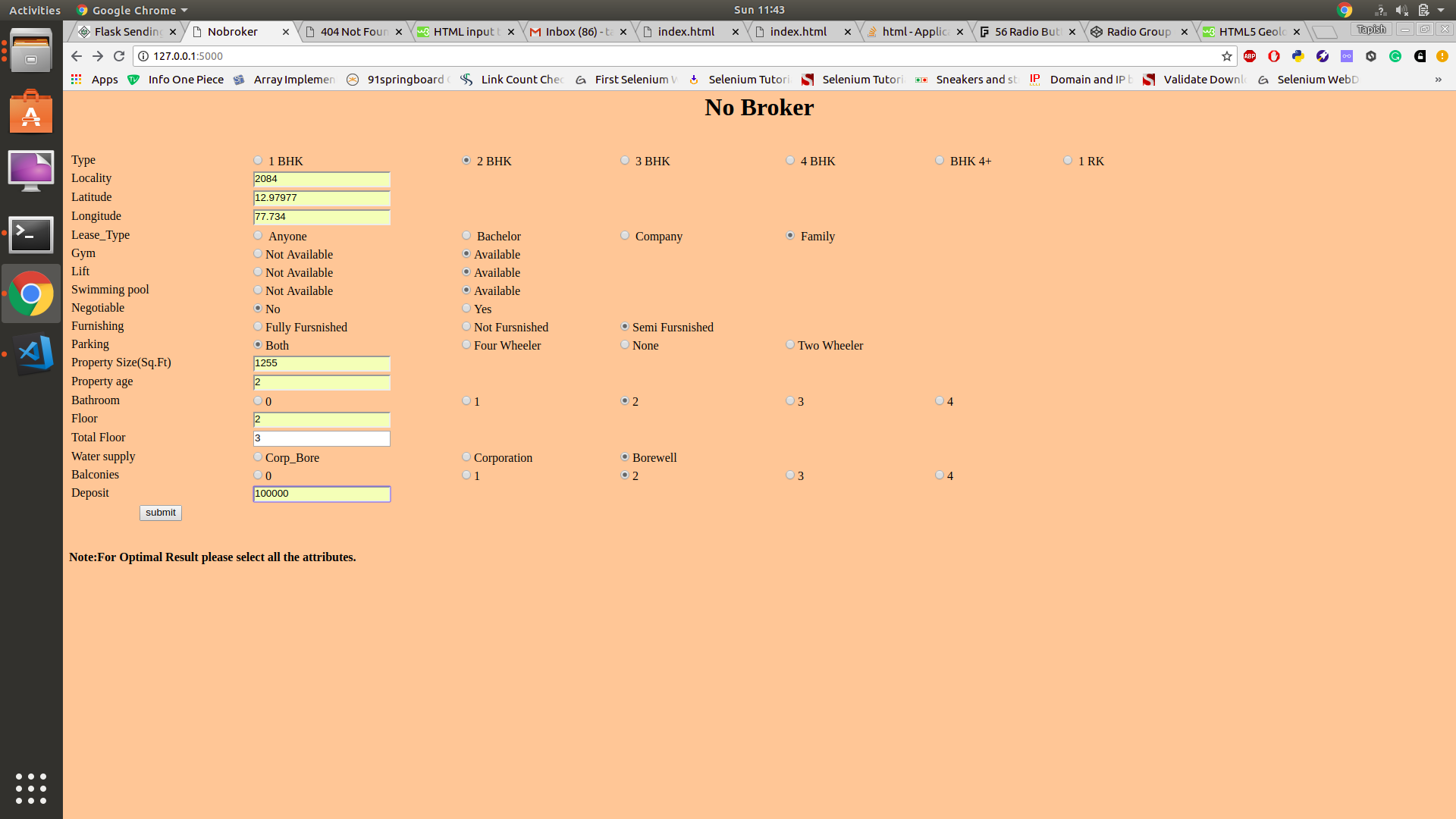Screen dimensions: 1456x819
Task: Open the Adblock Plus extension icon
Action: click(x=1250, y=56)
